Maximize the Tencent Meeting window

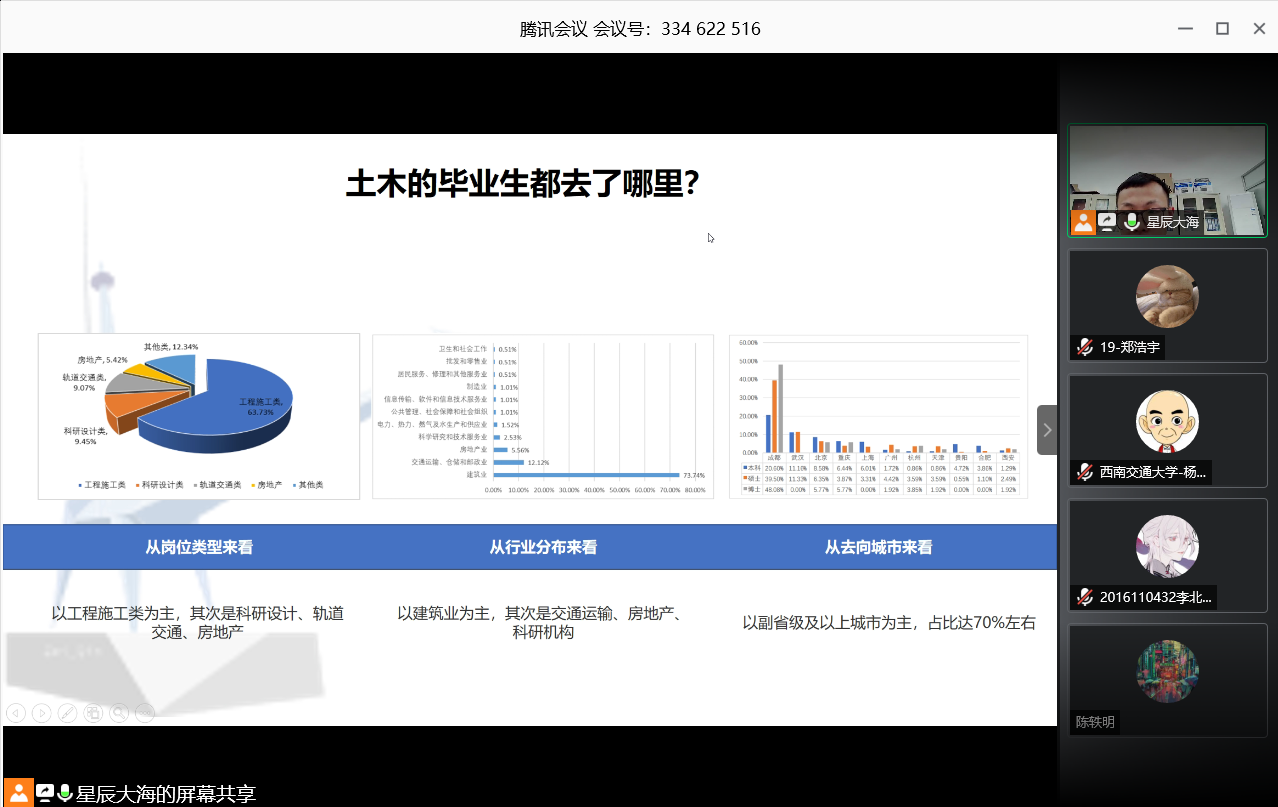click(x=1222, y=28)
